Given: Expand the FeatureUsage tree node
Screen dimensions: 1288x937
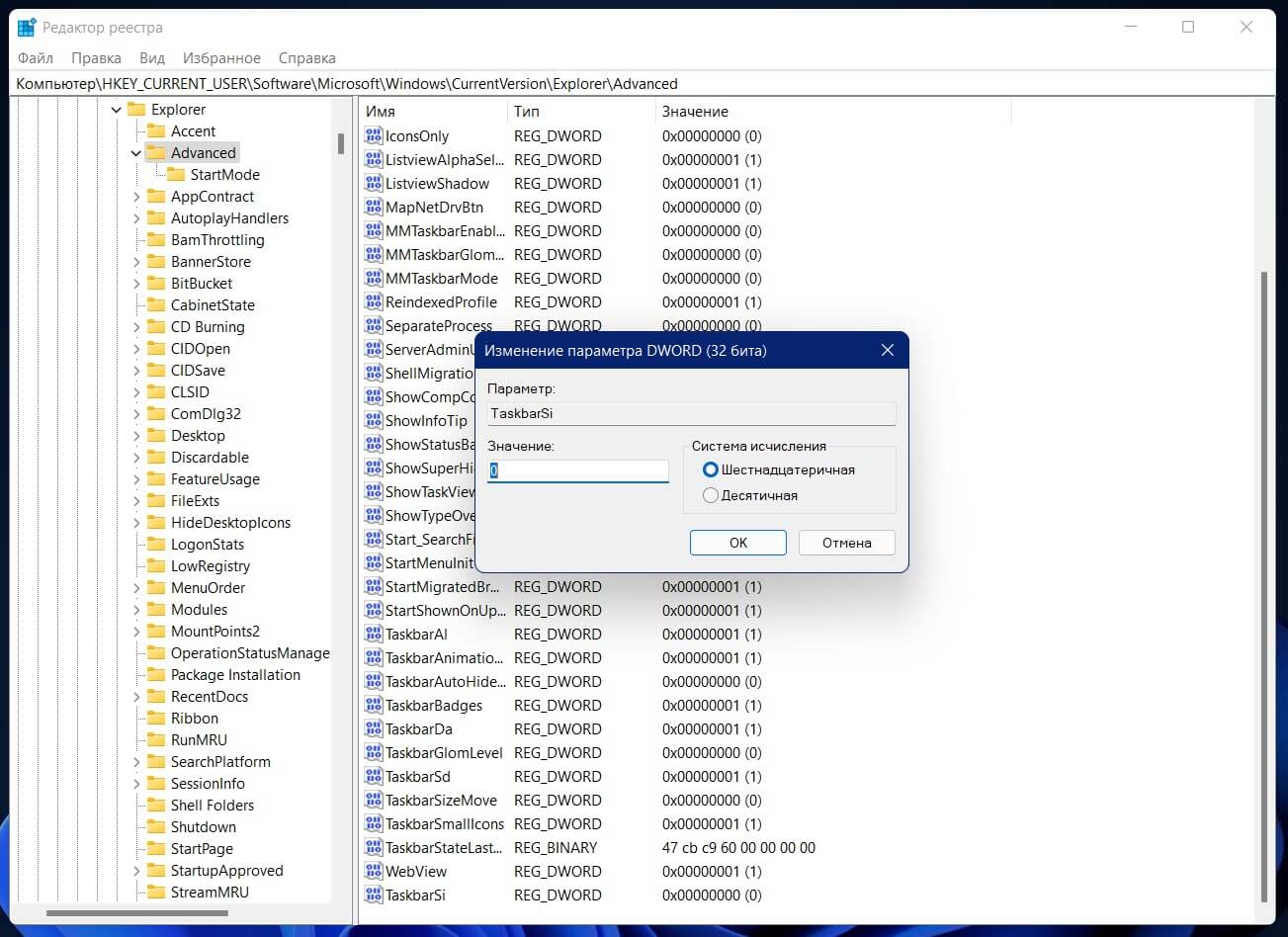Looking at the screenshot, I should pos(136,479).
